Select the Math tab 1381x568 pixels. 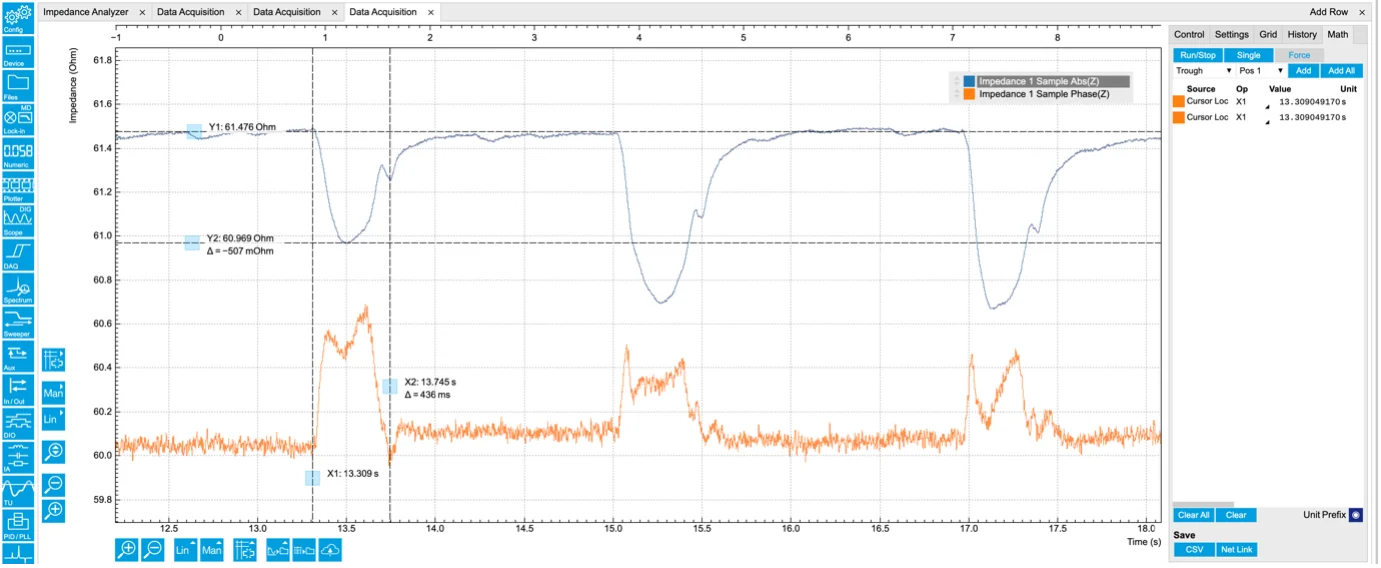(1338, 34)
